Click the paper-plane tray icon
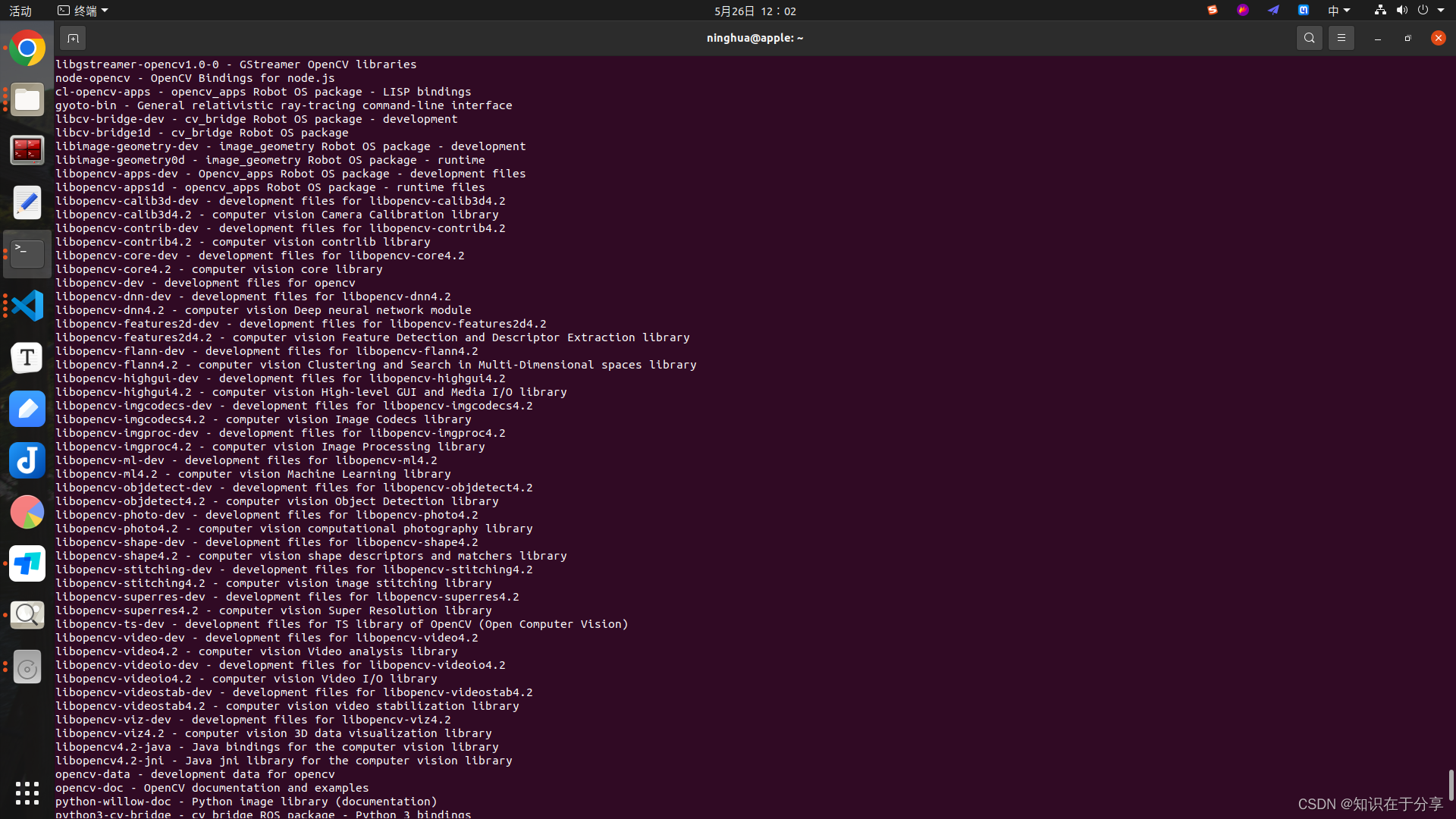Screen dimensions: 1456x819 [1273, 11]
